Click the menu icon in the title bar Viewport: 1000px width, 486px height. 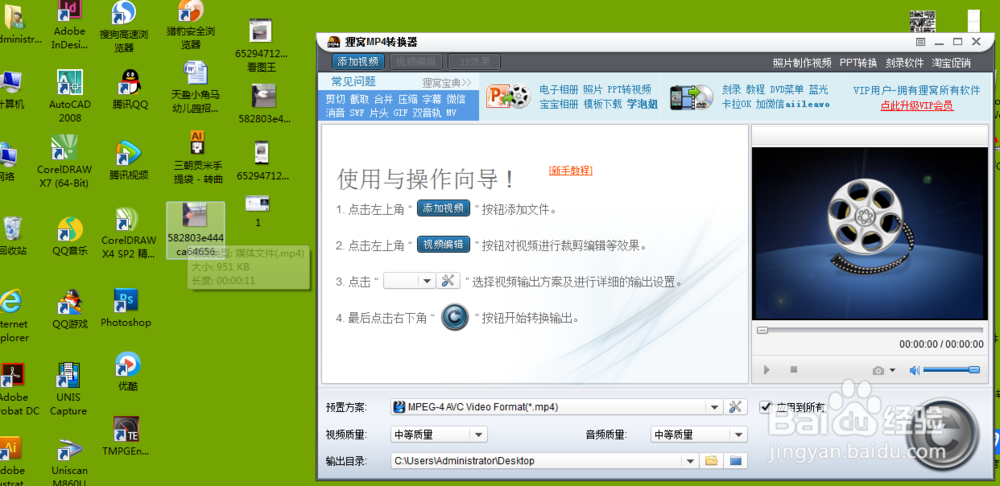[920, 41]
